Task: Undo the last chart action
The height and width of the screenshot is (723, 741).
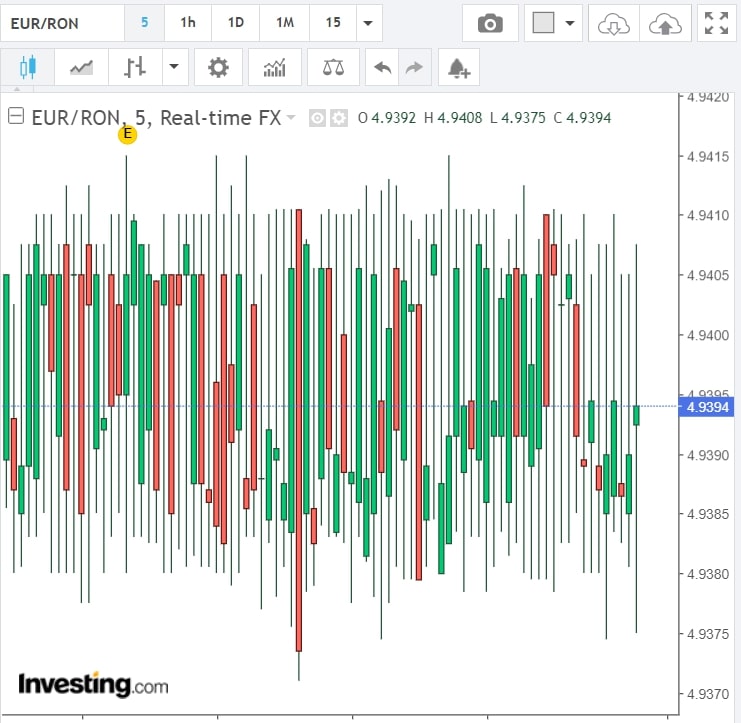Action: point(382,68)
